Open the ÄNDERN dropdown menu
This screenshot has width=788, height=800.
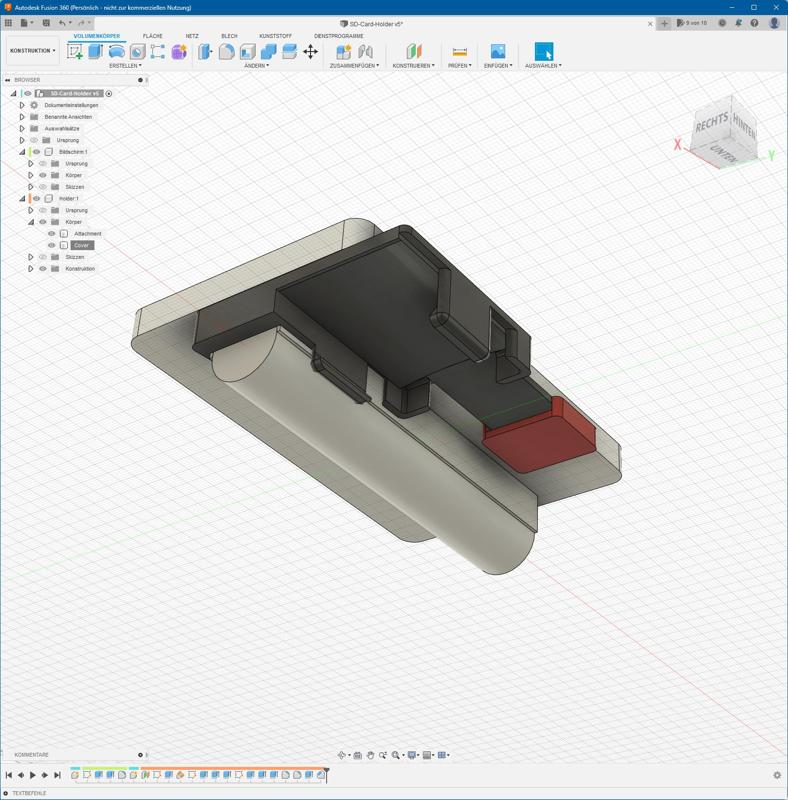pyautogui.click(x=256, y=66)
